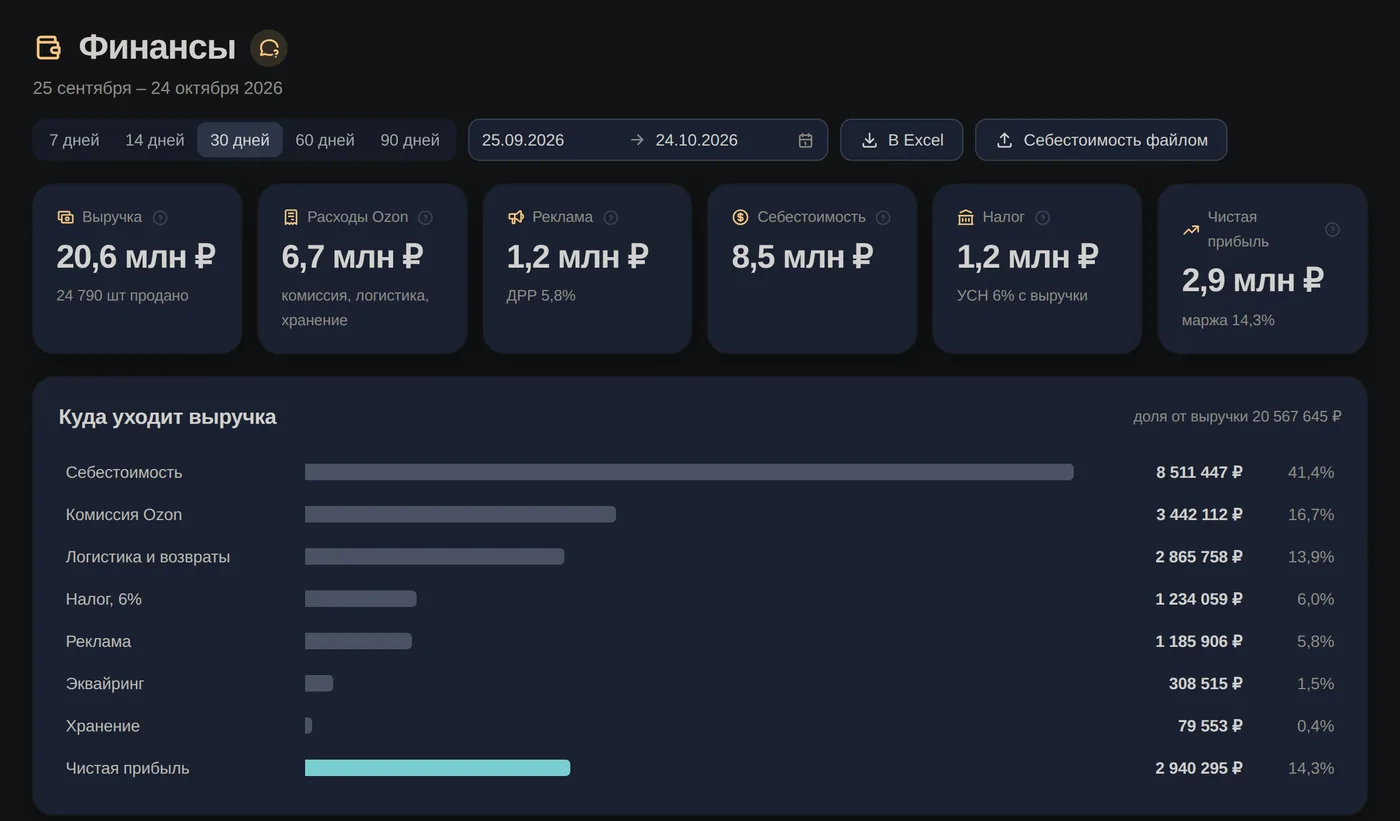Image resolution: width=1400 pixels, height=821 pixels.
Task: Click the chat bubble icon beside Финансы
Action: (x=268, y=48)
